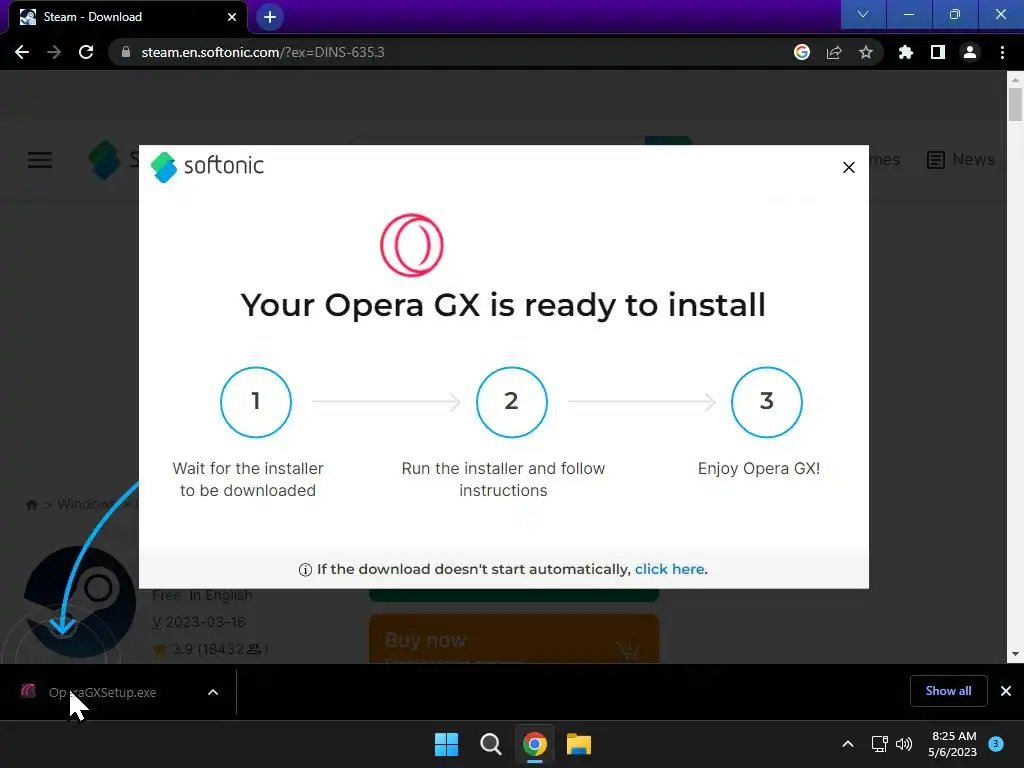Image resolution: width=1024 pixels, height=768 pixels.
Task: Restore down the Chrome window
Action: [955, 14]
